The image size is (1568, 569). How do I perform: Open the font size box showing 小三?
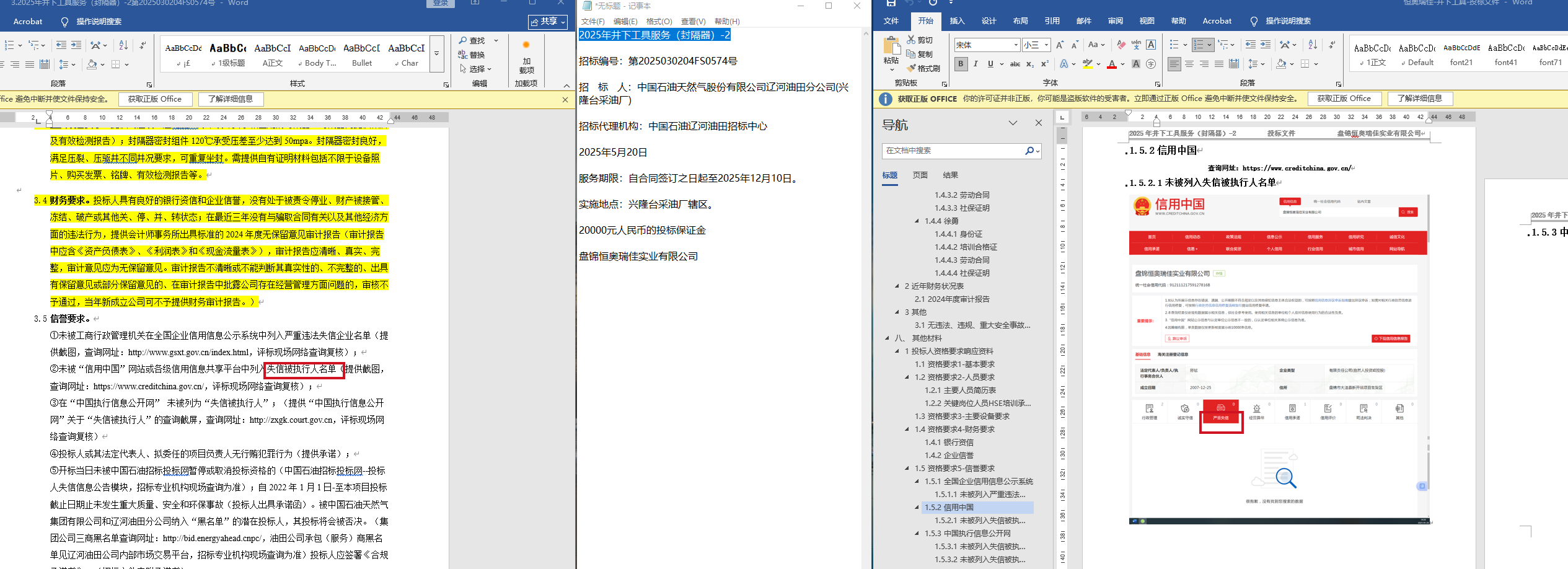(1036, 45)
